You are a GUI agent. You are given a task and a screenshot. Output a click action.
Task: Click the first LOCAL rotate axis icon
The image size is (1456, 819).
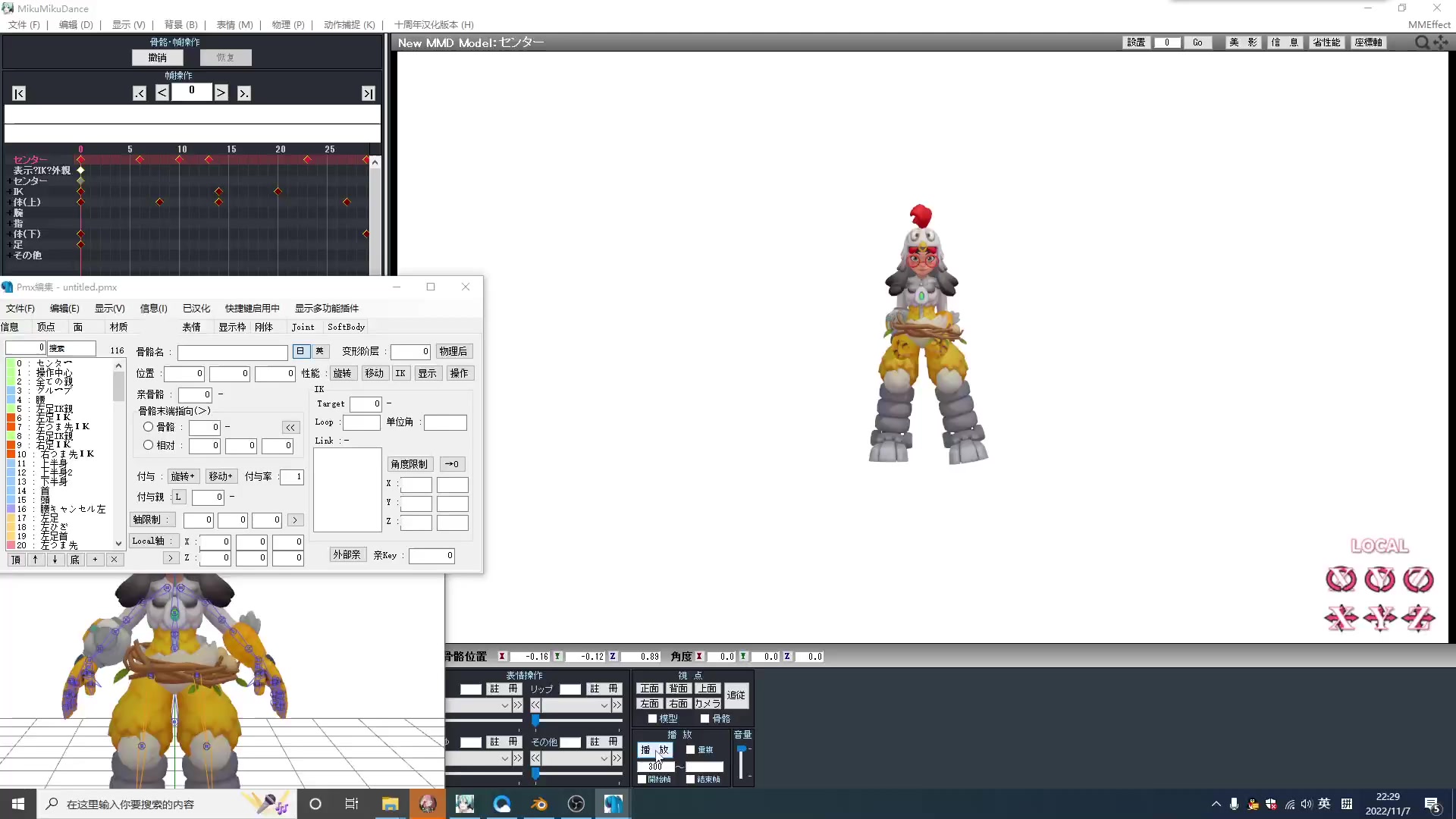pyautogui.click(x=1341, y=579)
